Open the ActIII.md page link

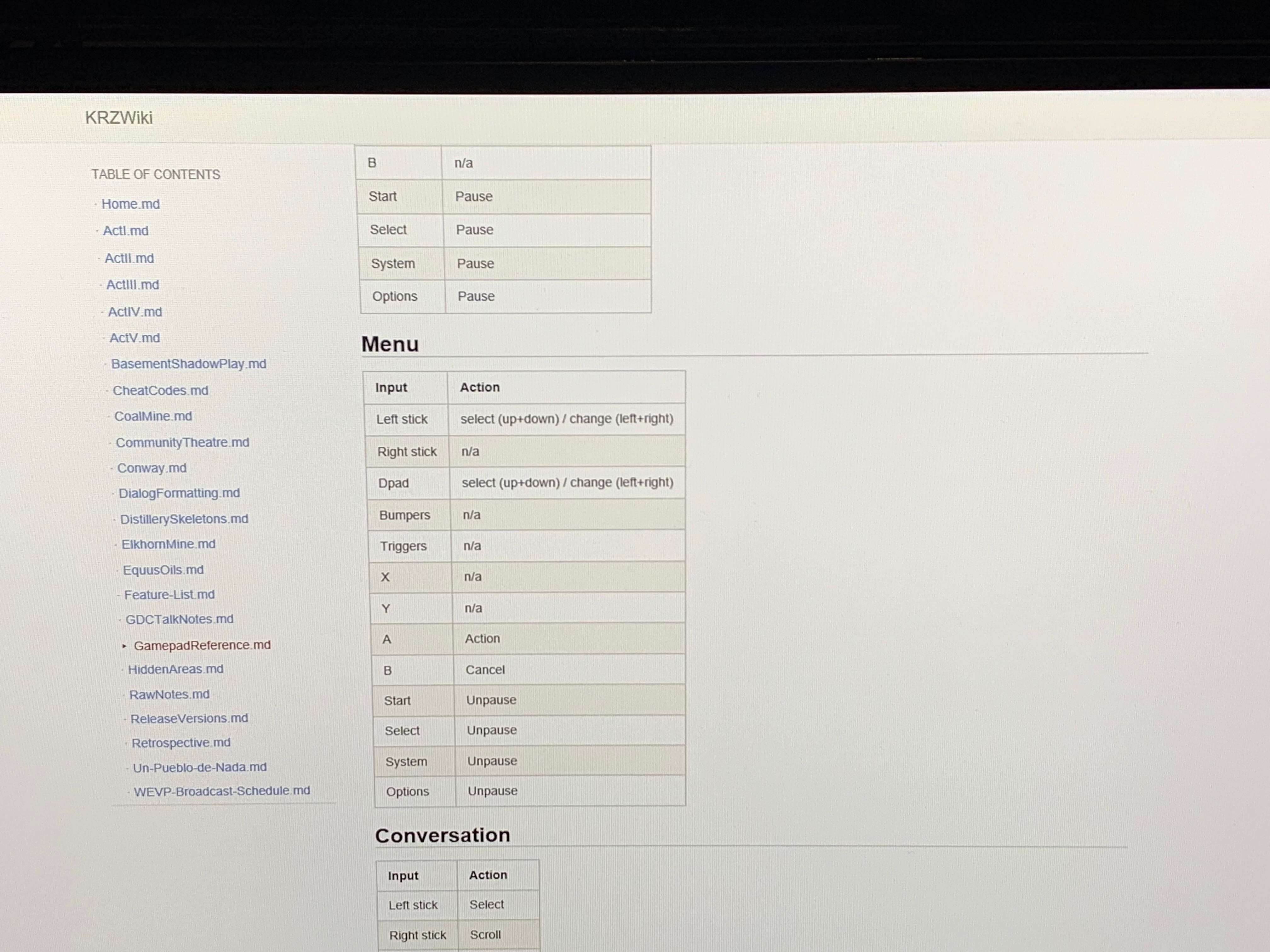[x=132, y=285]
